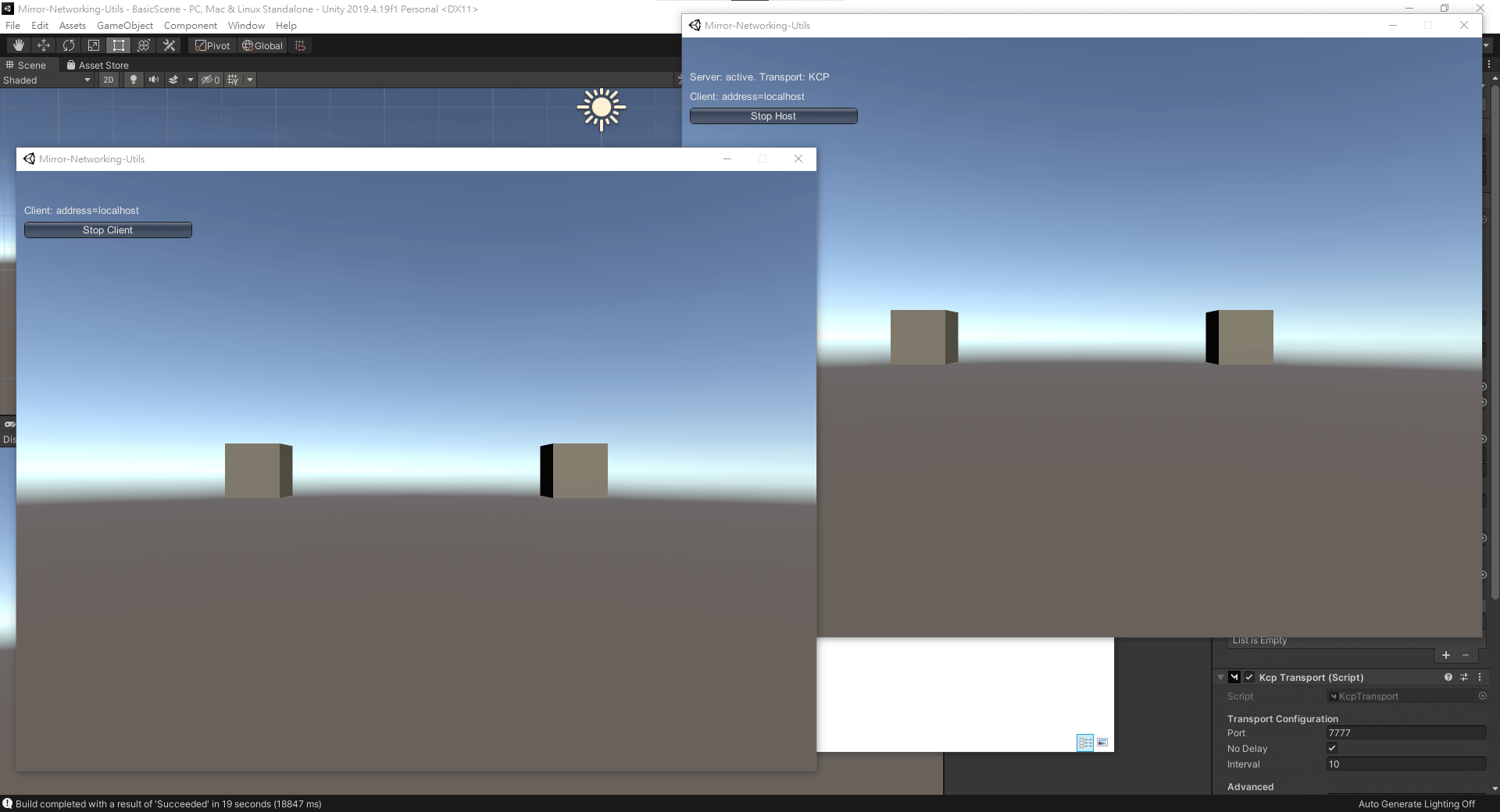Screen dimensions: 1500x812
Task: Collapse the Kcp Transport component foldout
Action: pos(1220,677)
